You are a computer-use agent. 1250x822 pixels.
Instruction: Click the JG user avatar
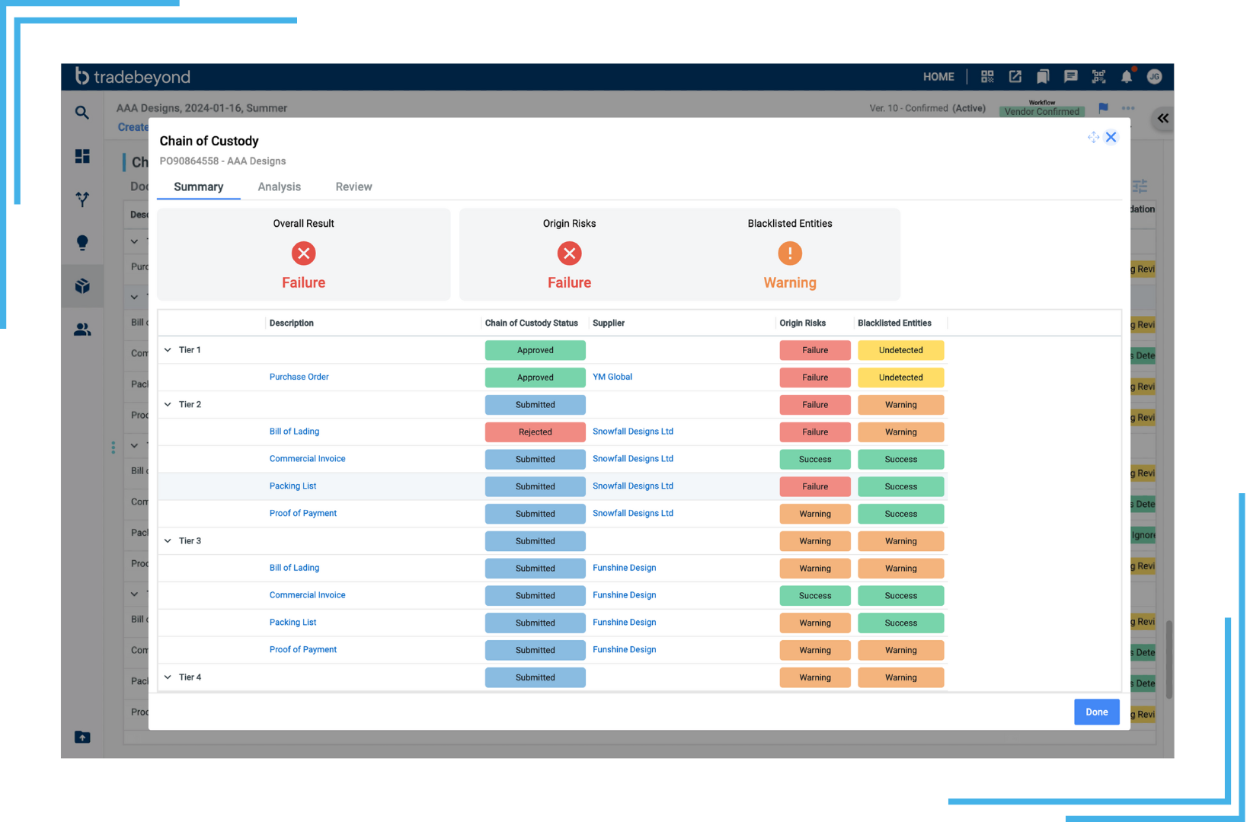[x=1154, y=77]
